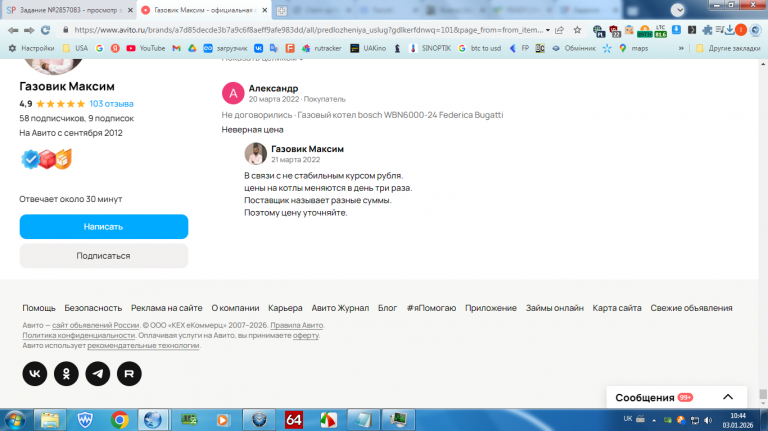The width and height of the screenshot is (768, 431).
Task: Click the share page icon in address bar
Action: click(560, 30)
